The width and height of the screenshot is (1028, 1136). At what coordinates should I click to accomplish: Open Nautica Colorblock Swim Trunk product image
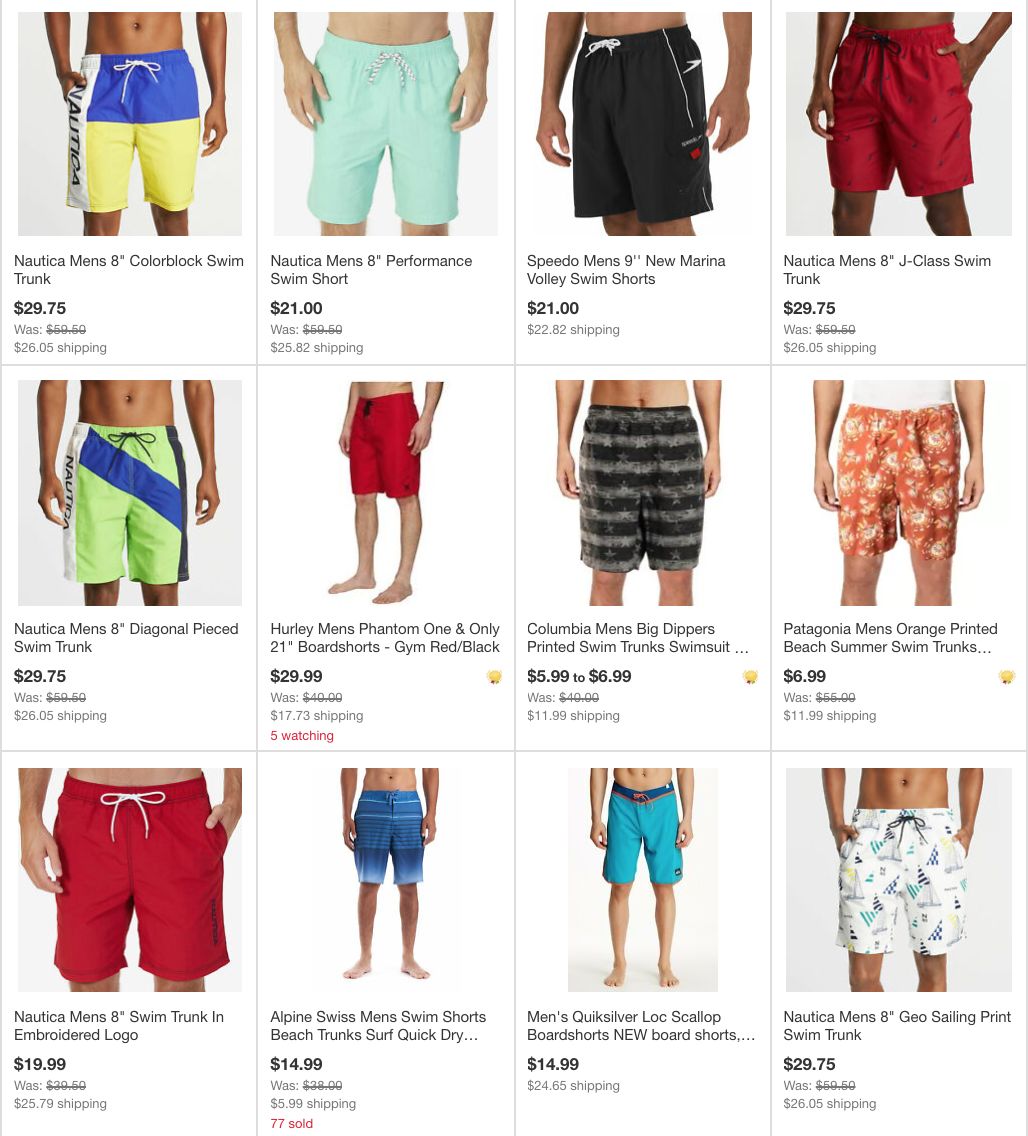130,124
